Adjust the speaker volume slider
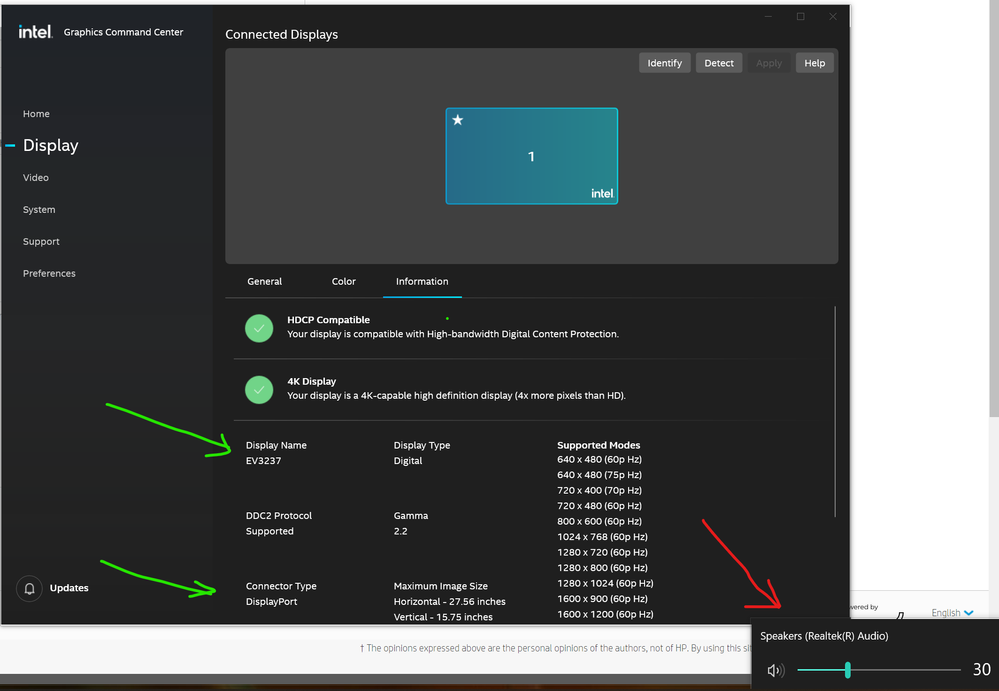Screen dimensions: 999x691 tap(879, 670)
